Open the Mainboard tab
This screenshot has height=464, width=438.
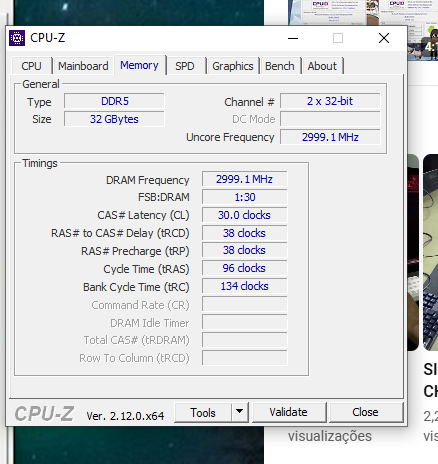click(x=83, y=66)
